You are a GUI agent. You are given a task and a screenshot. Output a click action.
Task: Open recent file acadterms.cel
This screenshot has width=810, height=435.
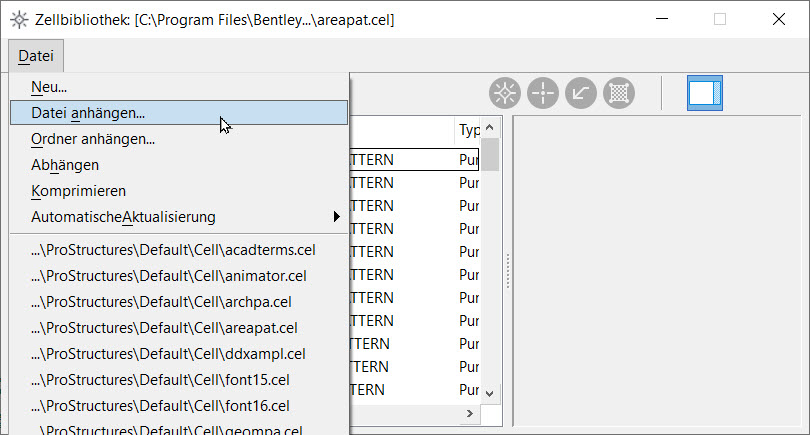pos(173,249)
